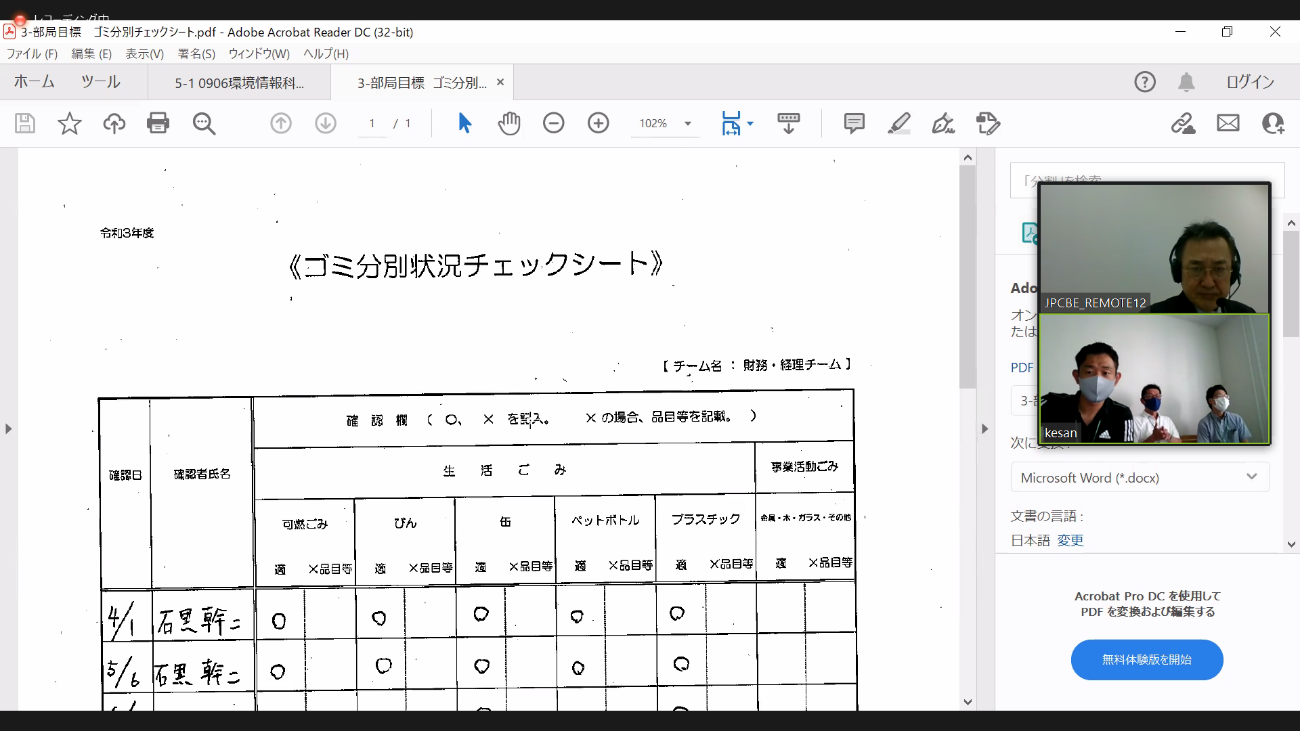Click the Save file icon
This screenshot has width=1300, height=731.
25,123
